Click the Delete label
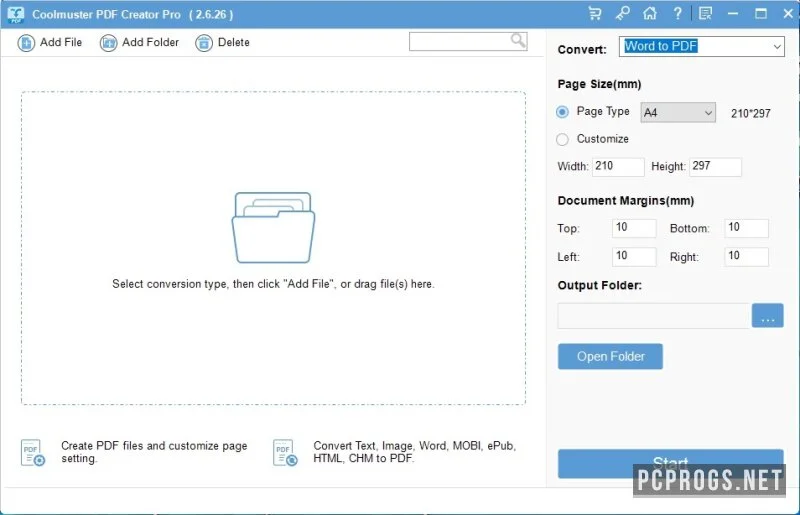800x515 pixels. (234, 42)
